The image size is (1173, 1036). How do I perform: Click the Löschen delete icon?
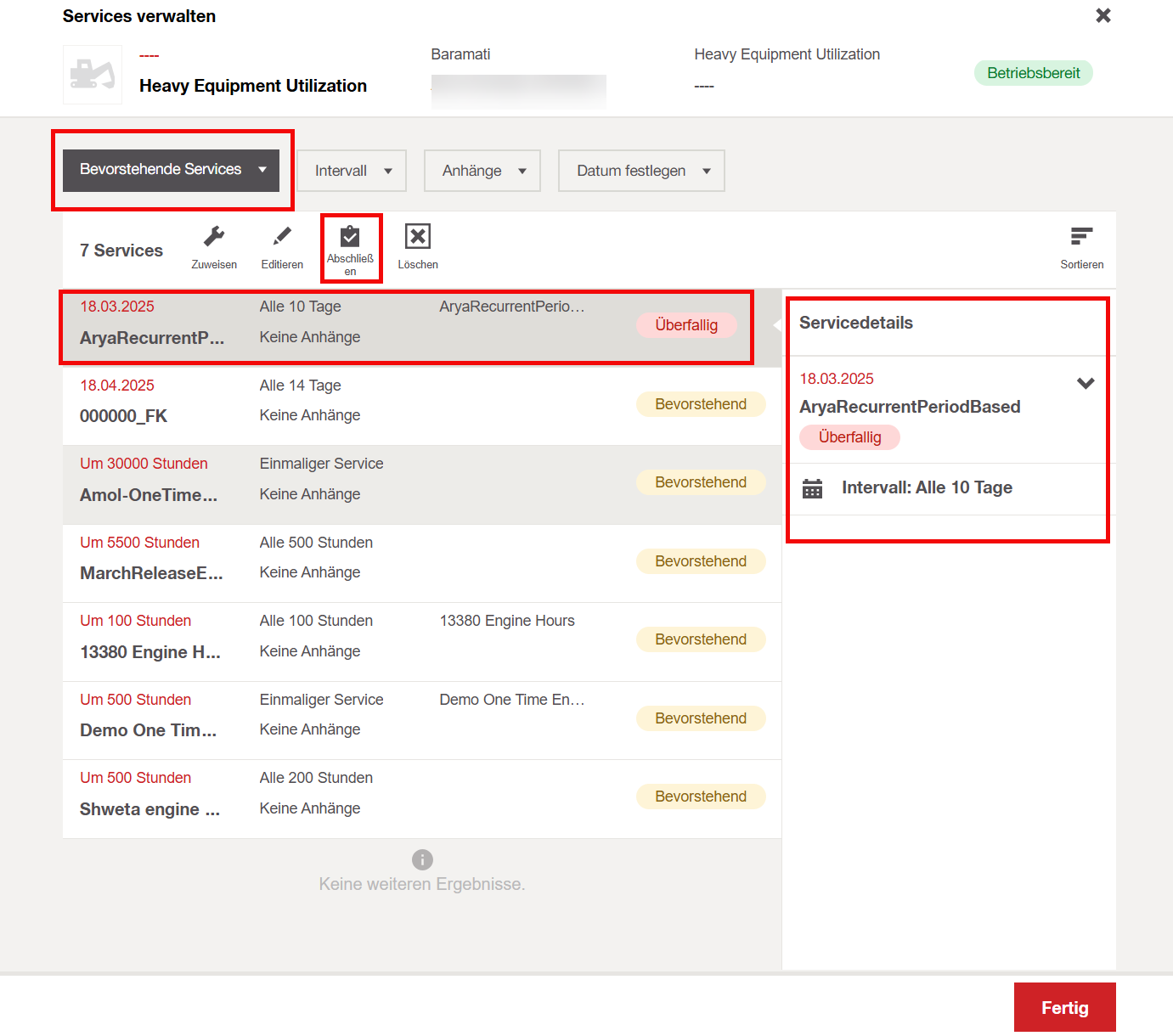pos(418,236)
